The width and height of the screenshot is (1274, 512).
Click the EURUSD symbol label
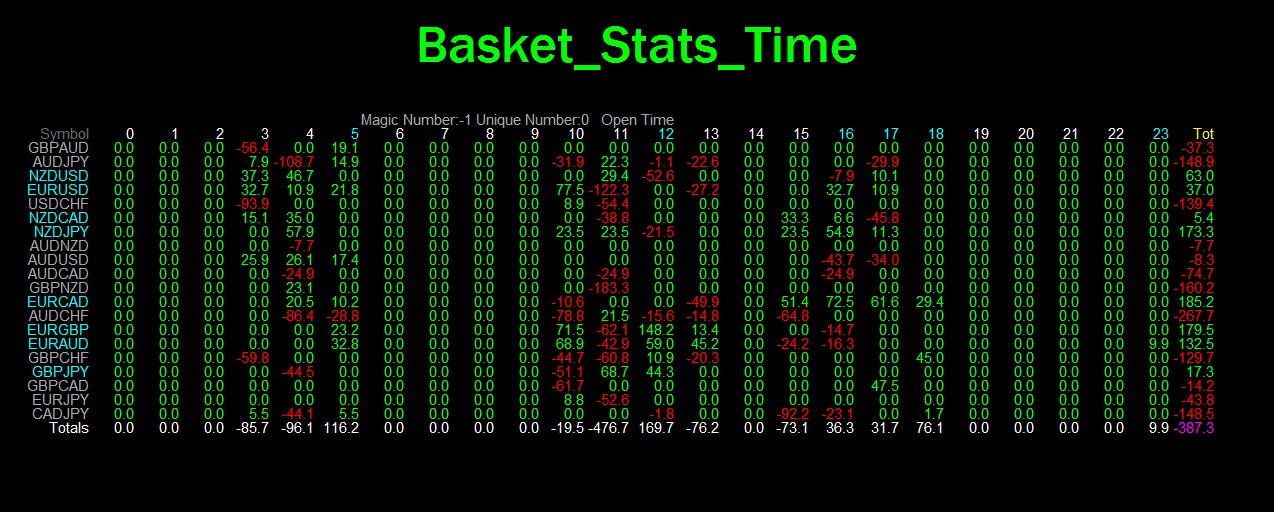(59, 190)
